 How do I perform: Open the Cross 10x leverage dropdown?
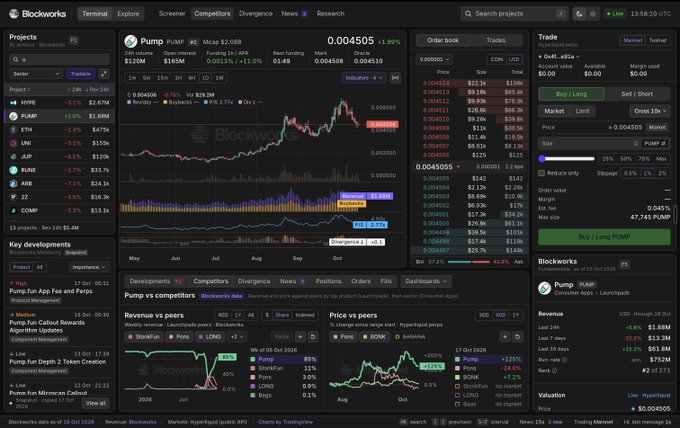(x=650, y=111)
